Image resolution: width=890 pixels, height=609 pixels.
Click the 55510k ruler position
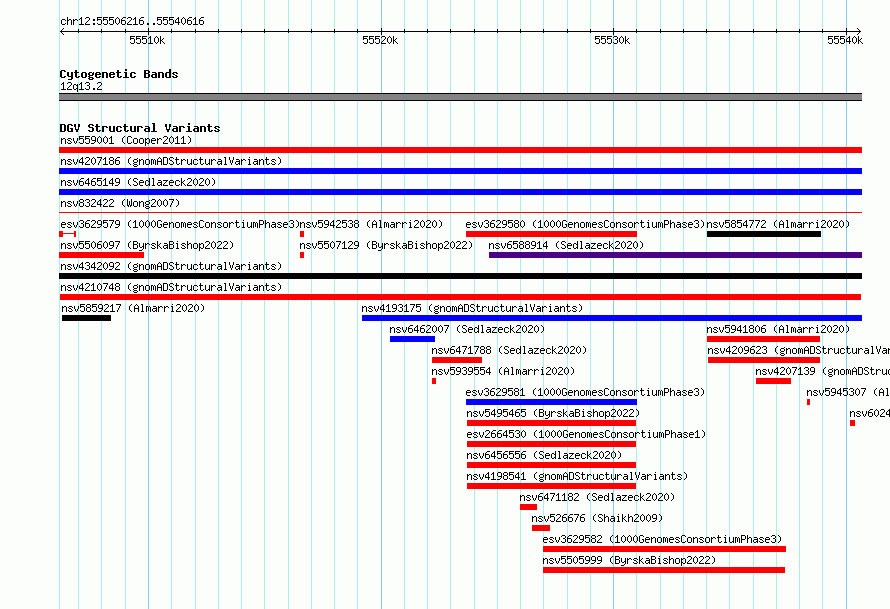coord(147,40)
